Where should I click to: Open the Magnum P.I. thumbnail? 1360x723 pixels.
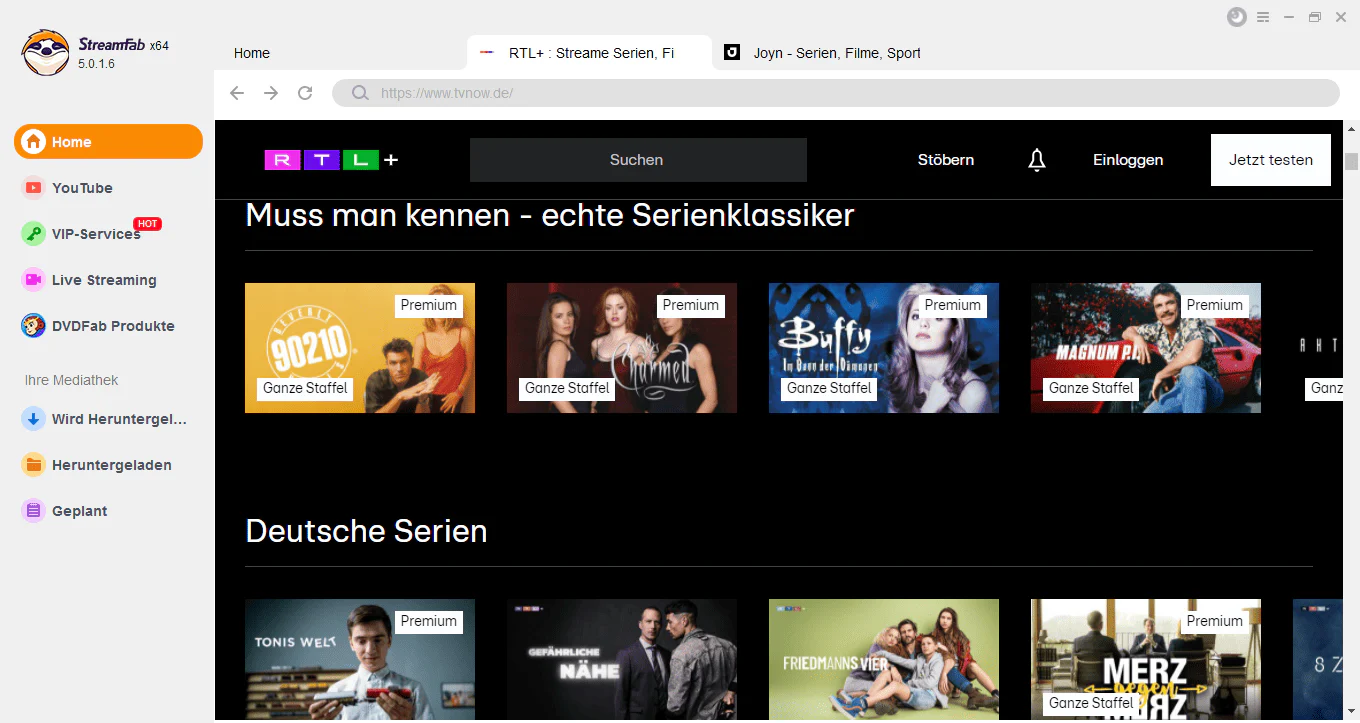(1146, 348)
